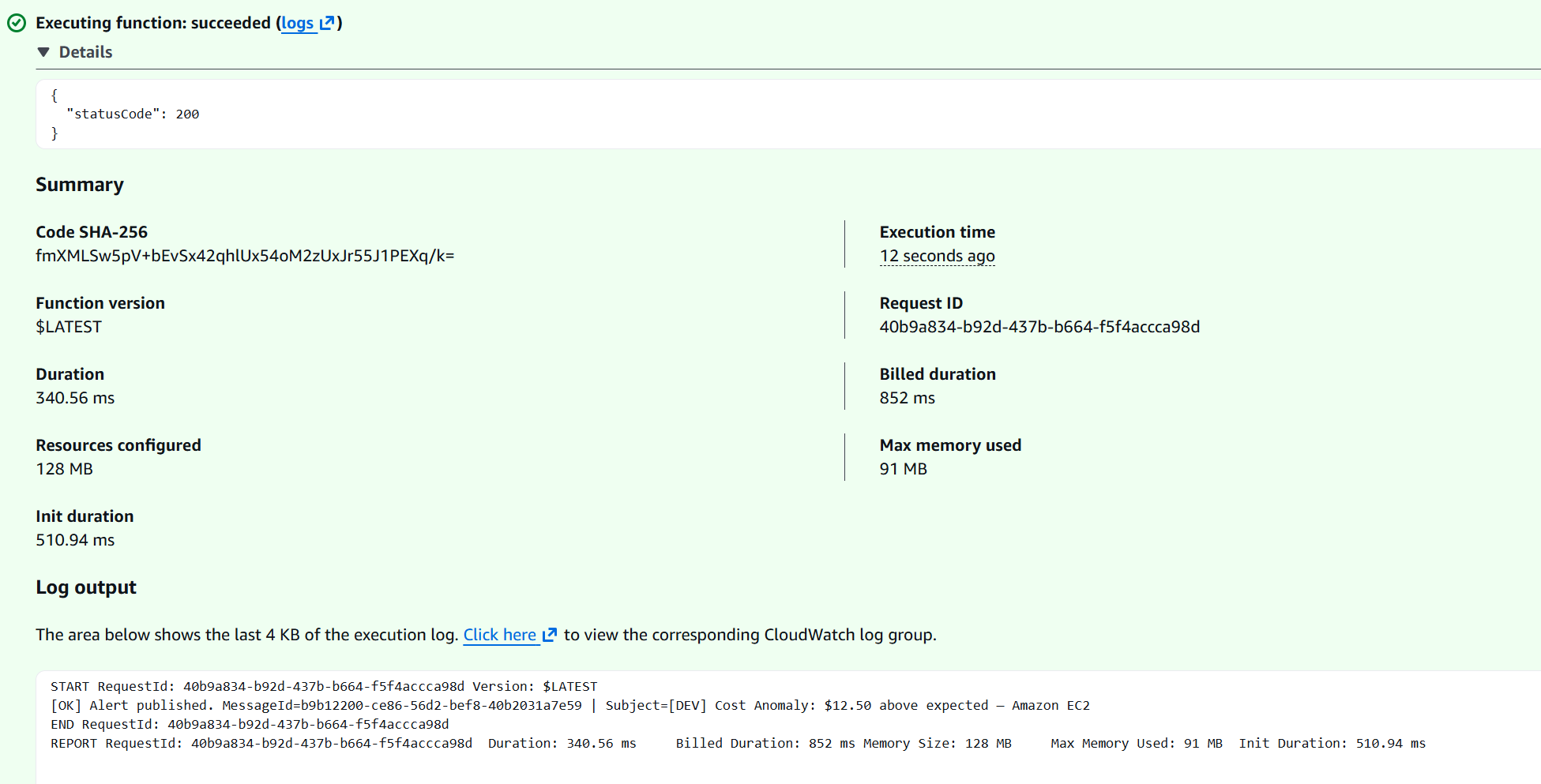1541x784 pixels.
Task: Click the green success checkmark icon
Action: click(17, 23)
